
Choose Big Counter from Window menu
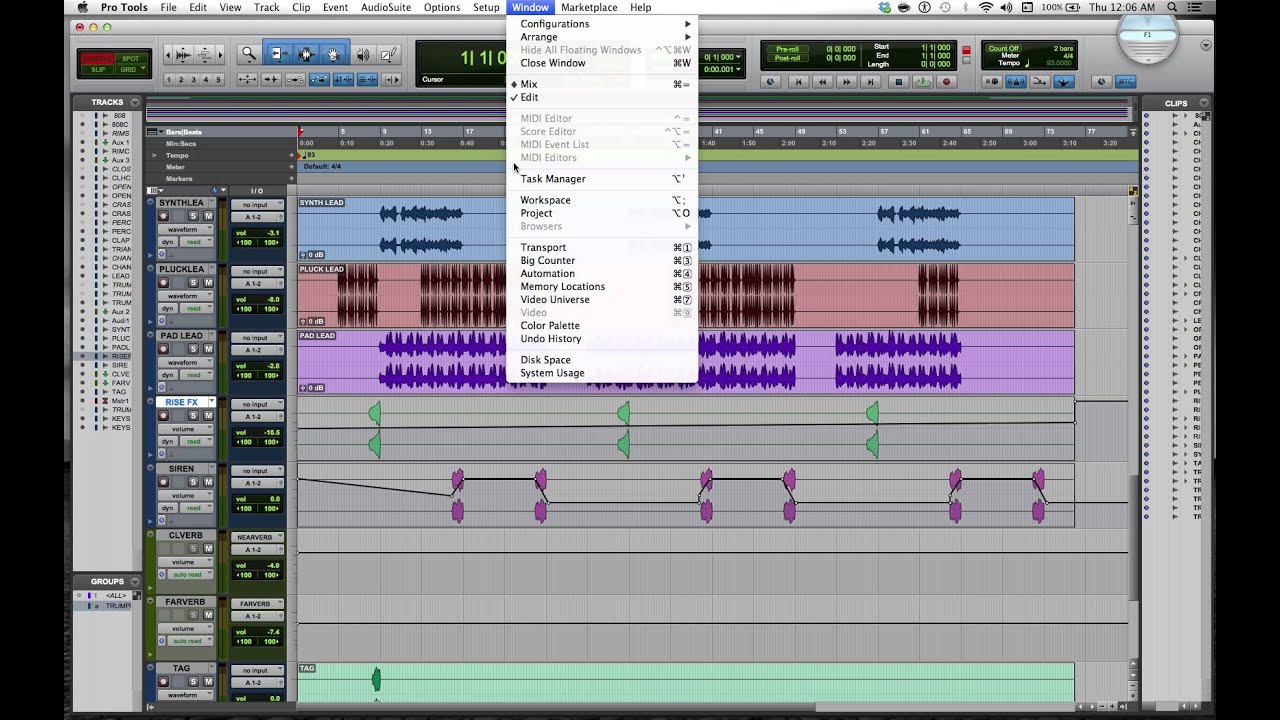click(x=601, y=260)
